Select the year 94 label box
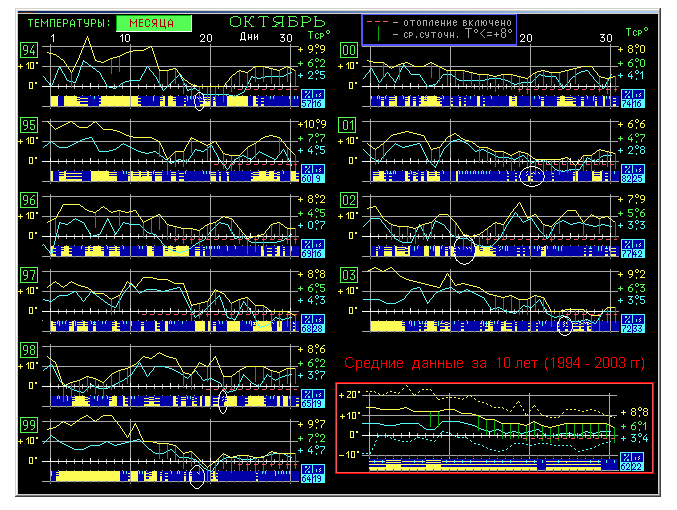Image resolution: width=677 pixels, height=510 pixels. (x=29, y=51)
